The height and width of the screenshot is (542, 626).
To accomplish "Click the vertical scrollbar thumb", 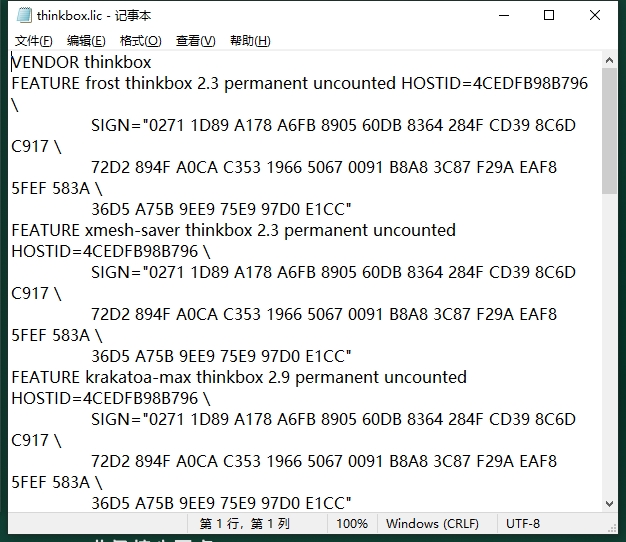I will pos(609,131).
